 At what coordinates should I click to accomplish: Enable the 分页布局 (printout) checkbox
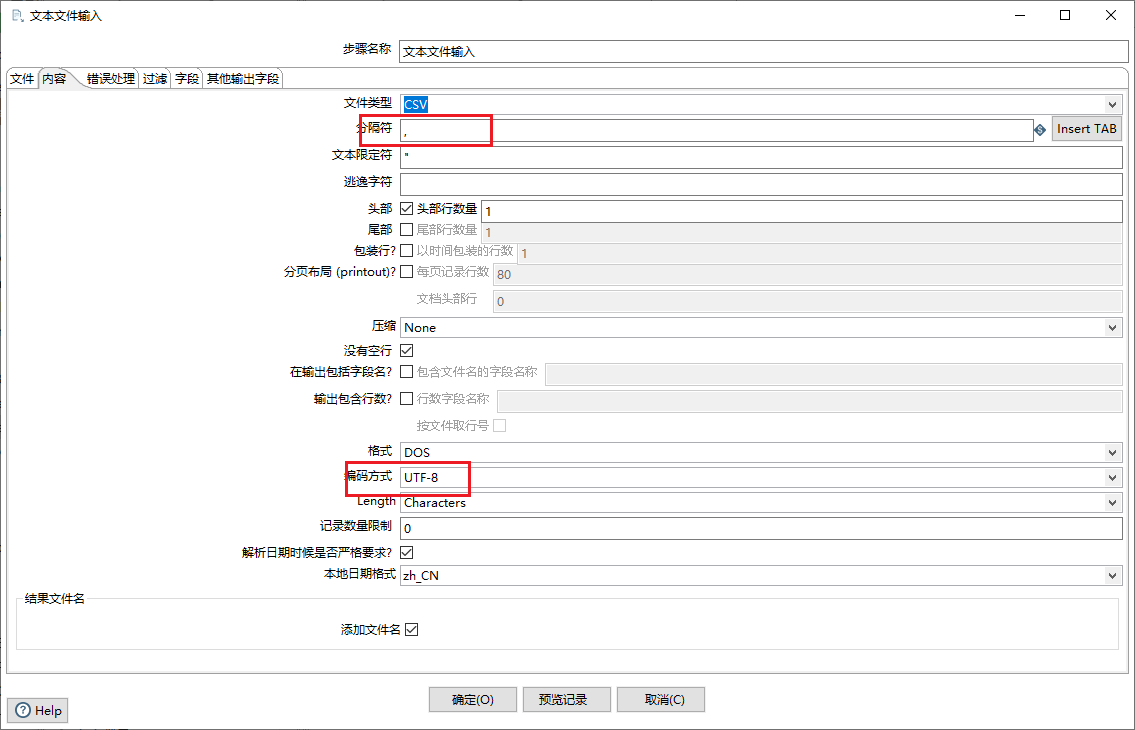click(407, 272)
